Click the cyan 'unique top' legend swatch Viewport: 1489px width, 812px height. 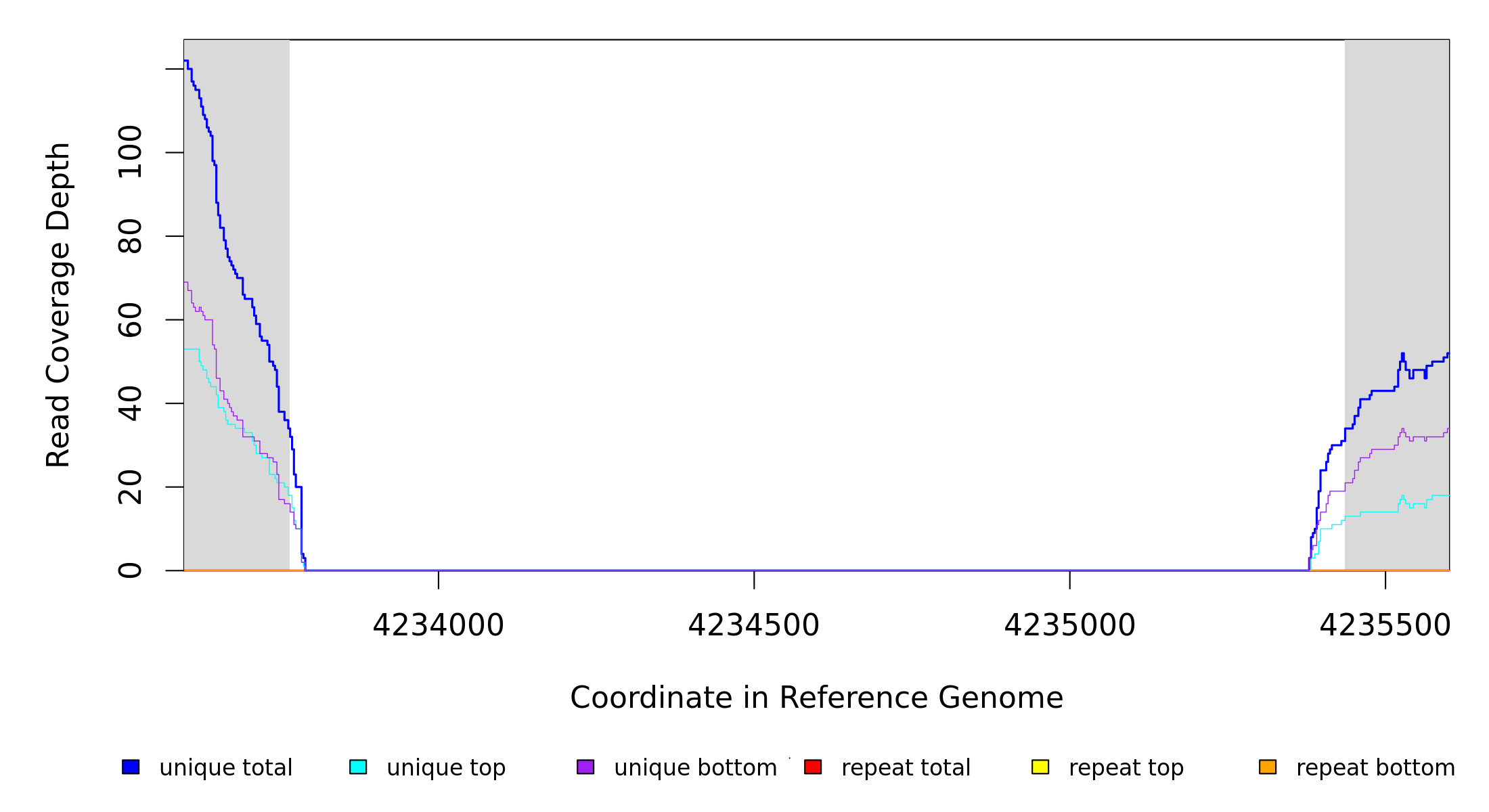point(358,767)
